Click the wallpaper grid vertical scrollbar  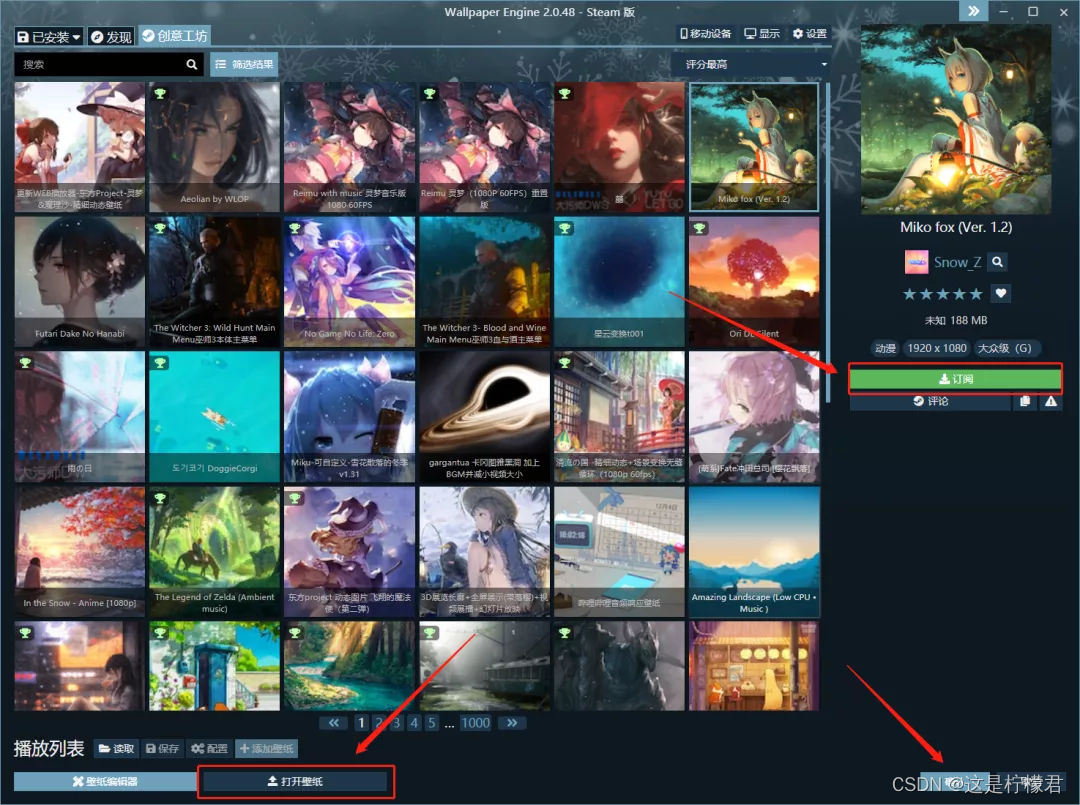click(827, 242)
